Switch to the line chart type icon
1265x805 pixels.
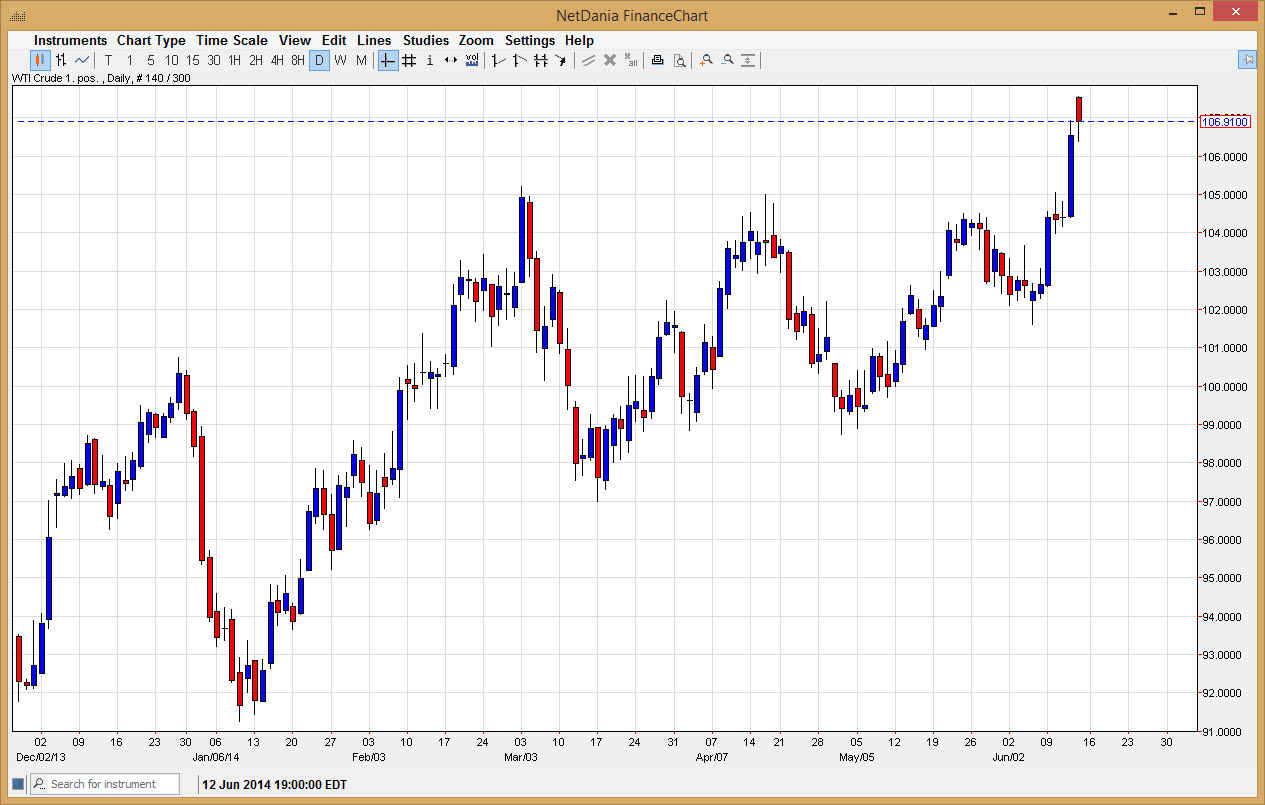[82, 60]
